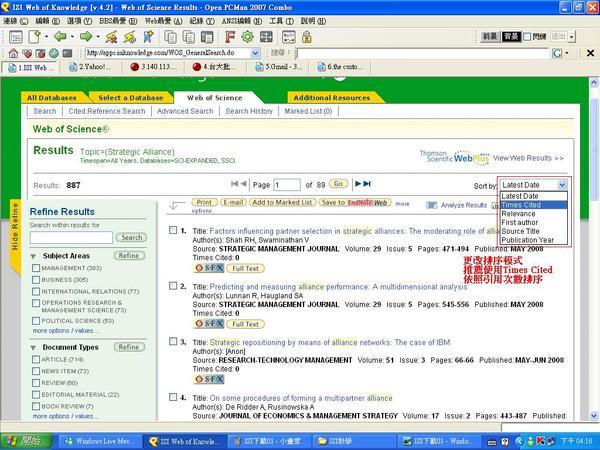Collapse the Document Types section triangle
The image size is (600, 450).
point(33,347)
